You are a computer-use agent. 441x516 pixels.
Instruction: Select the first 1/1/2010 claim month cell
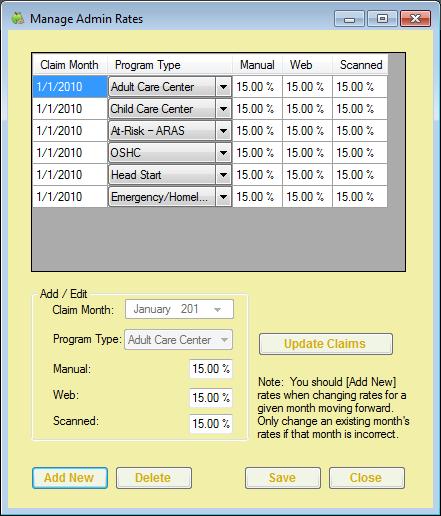pos(70,87)
